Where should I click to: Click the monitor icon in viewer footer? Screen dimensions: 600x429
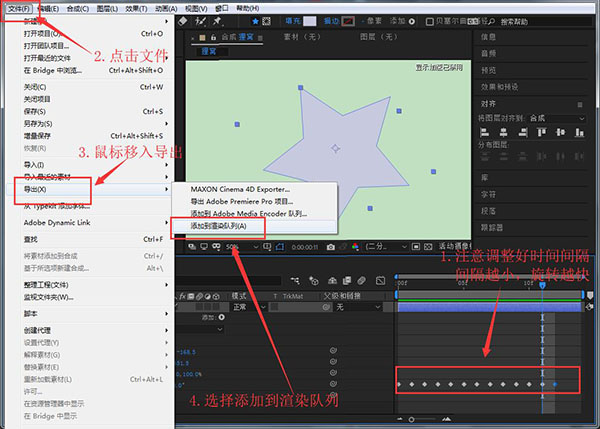click(x=204, y=247)
